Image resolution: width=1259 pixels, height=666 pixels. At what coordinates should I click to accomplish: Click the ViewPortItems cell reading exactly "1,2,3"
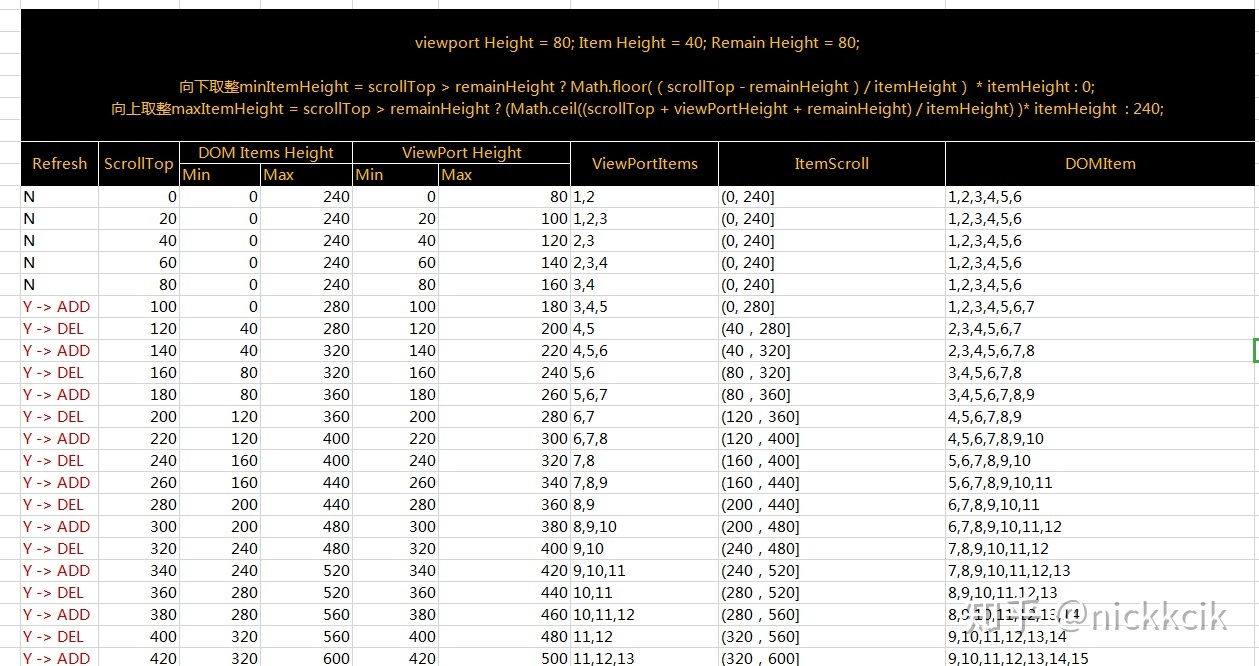(x=645, y=219)
